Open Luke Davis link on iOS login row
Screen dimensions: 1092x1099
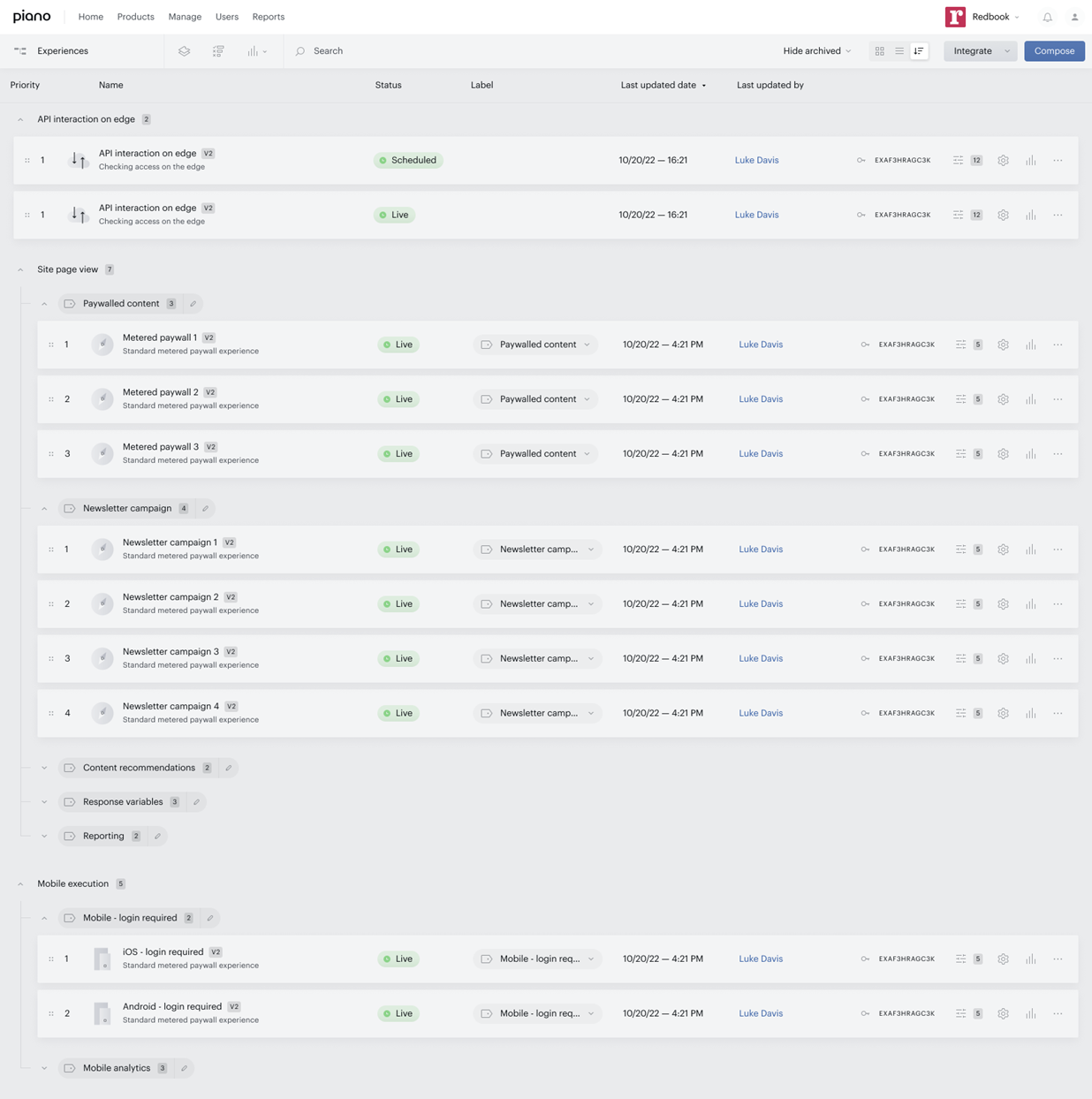point(761,959)
